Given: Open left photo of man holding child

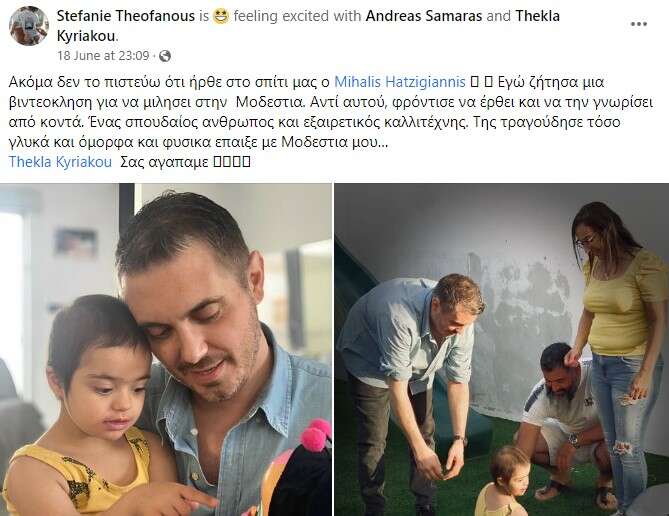Looking at the screenshot, I should (x=166, y=350).
